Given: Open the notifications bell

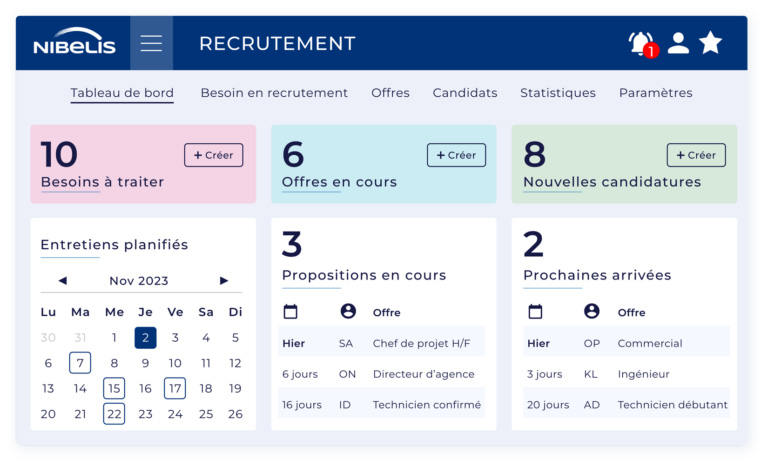Looking at the screenshot, I should pyautogui.click(x=640, y=43).
